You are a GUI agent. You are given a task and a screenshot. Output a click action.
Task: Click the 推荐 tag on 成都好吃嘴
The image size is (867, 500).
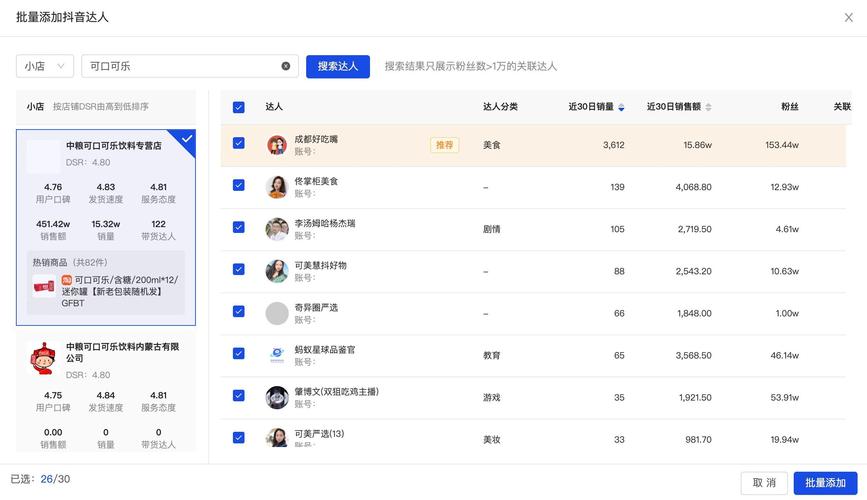[x=445, y=145]
